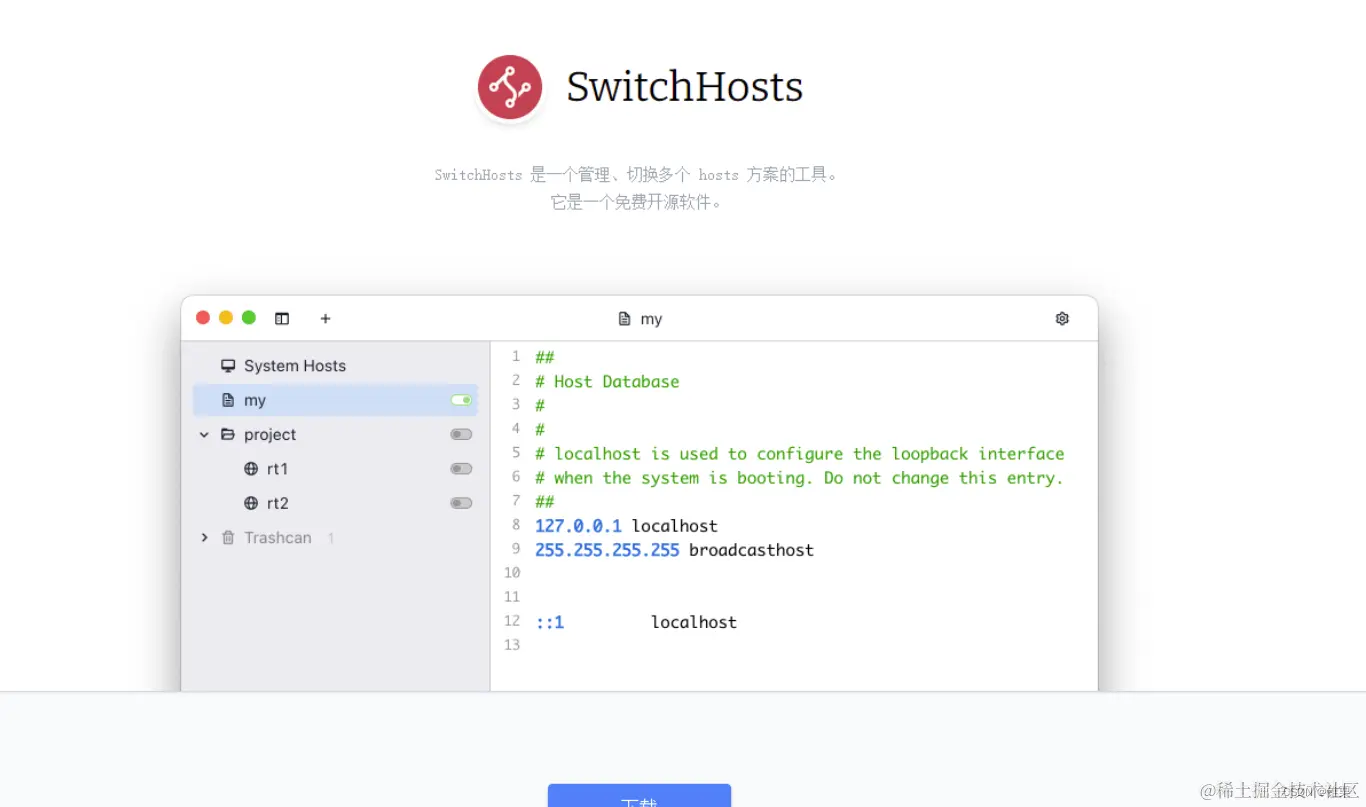Click the file icon of my entry
The height and width of the screenshot is (807, 1366).
(228, 400)
